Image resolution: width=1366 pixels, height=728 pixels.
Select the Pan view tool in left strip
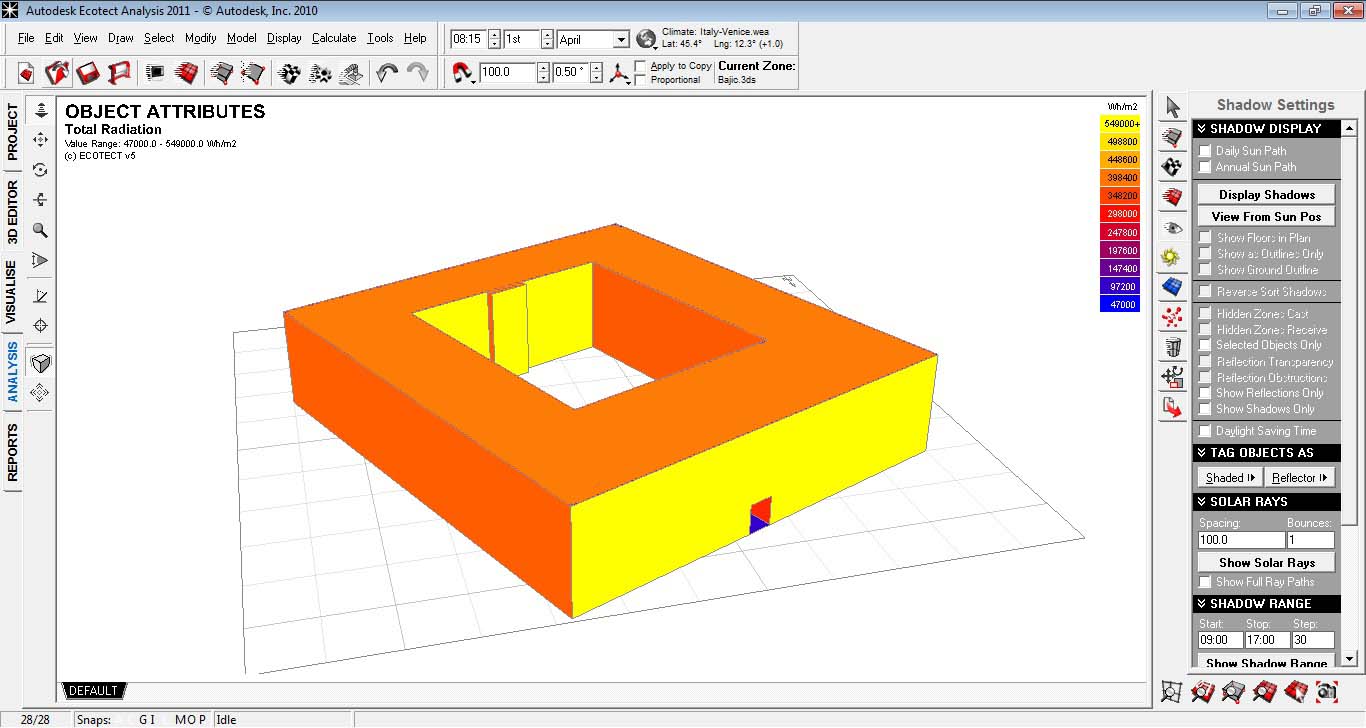[x=41, y=140]
